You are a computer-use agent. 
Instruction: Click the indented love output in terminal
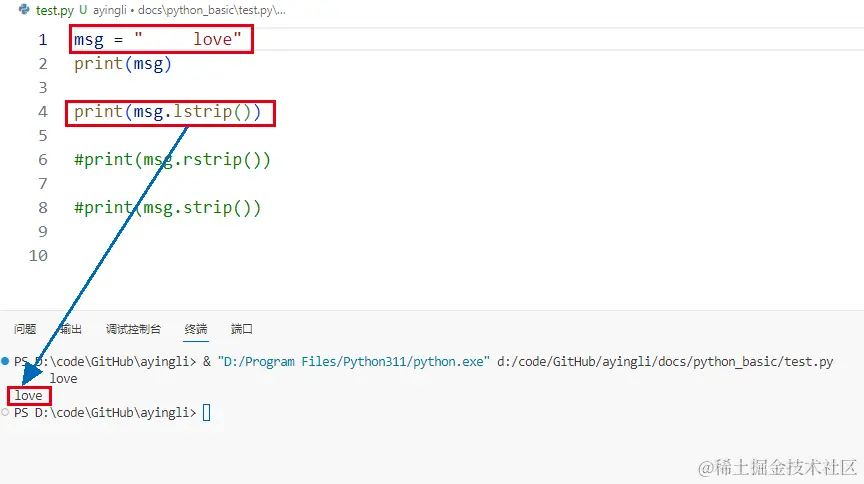[63, 379]
